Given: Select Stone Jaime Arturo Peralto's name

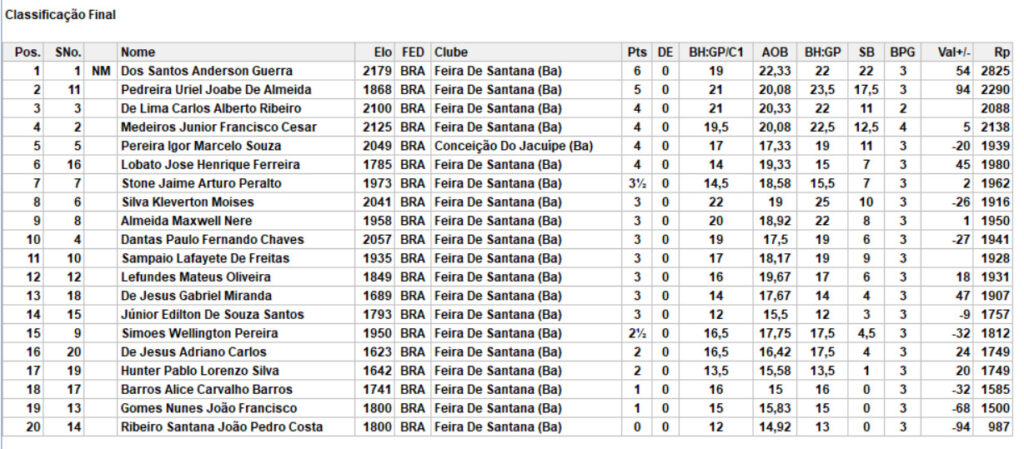Looking at the screenshot, I should click(201, 183).
